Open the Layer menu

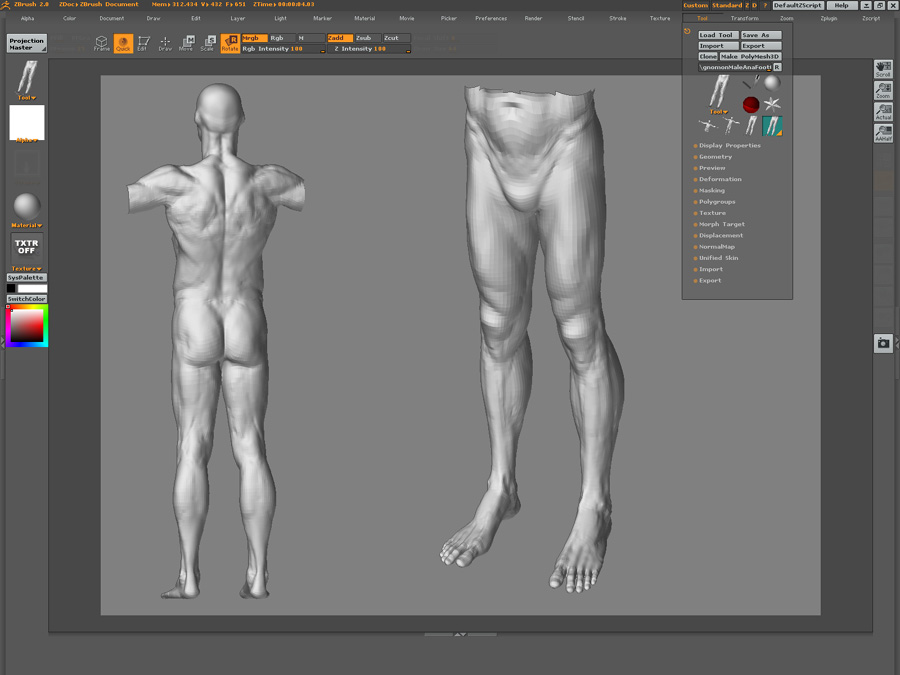(x=238, y=18)
